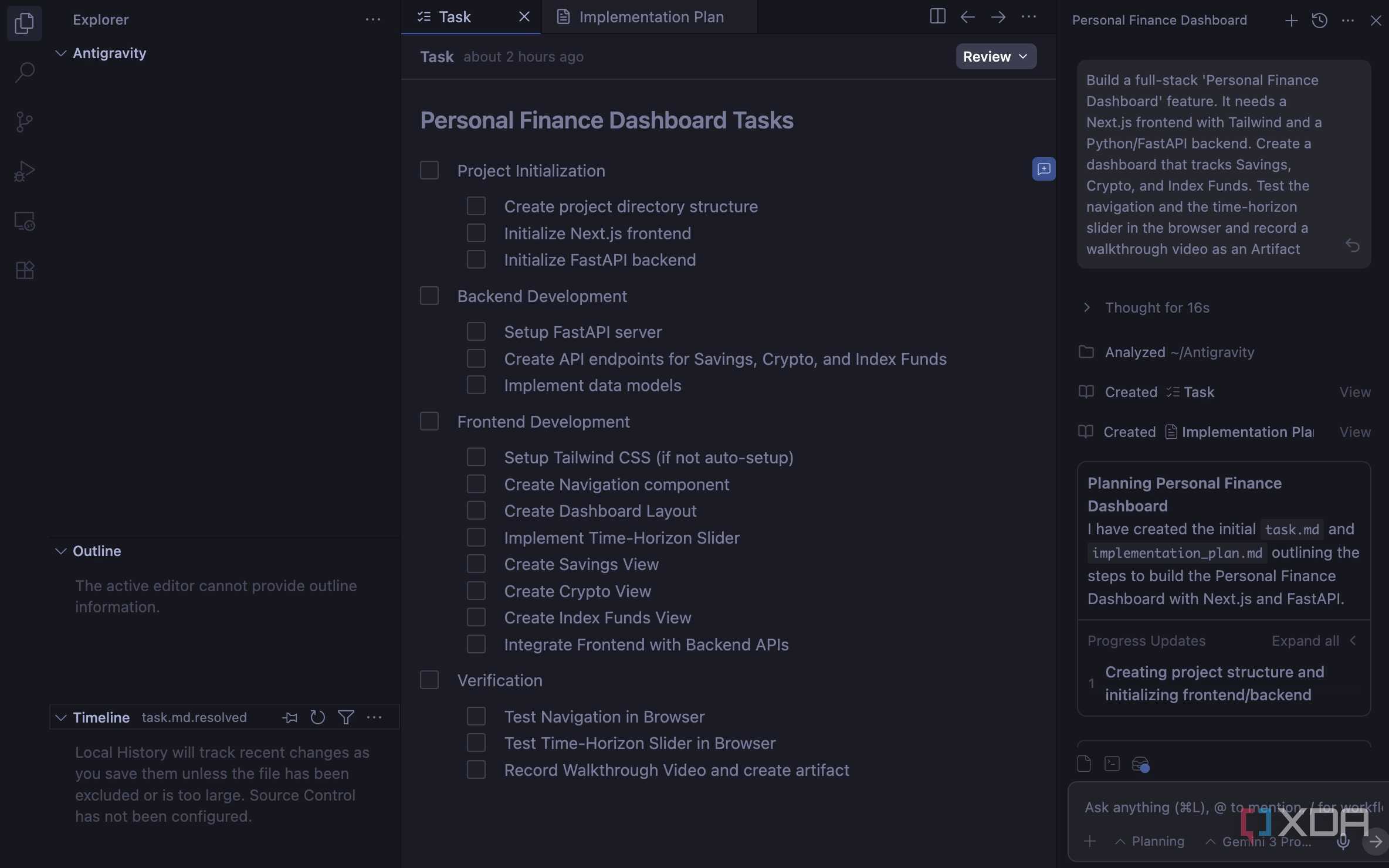Open Run and Debug icon
Viewport: 1389px width, 868px height.
pos(24,171)
